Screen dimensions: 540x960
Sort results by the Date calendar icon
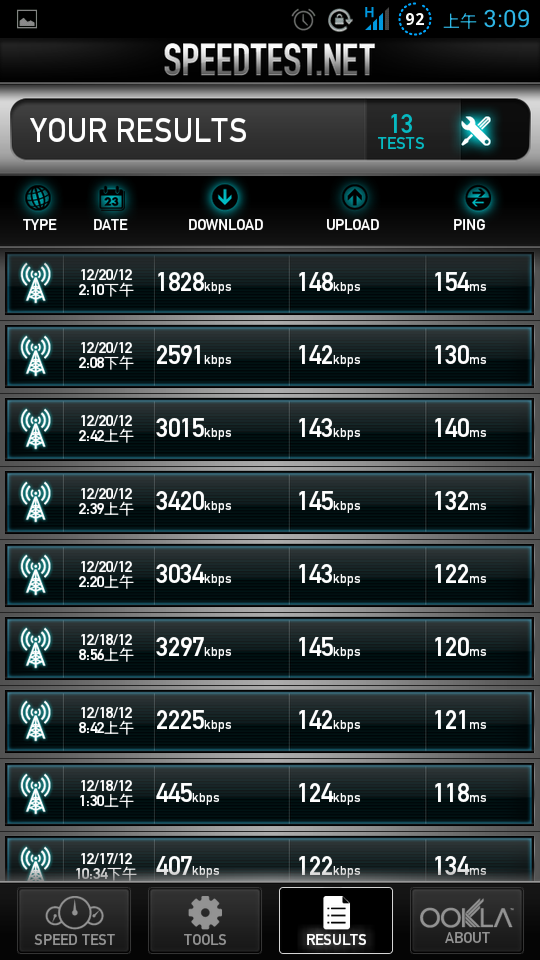click(x=111, y=198)
